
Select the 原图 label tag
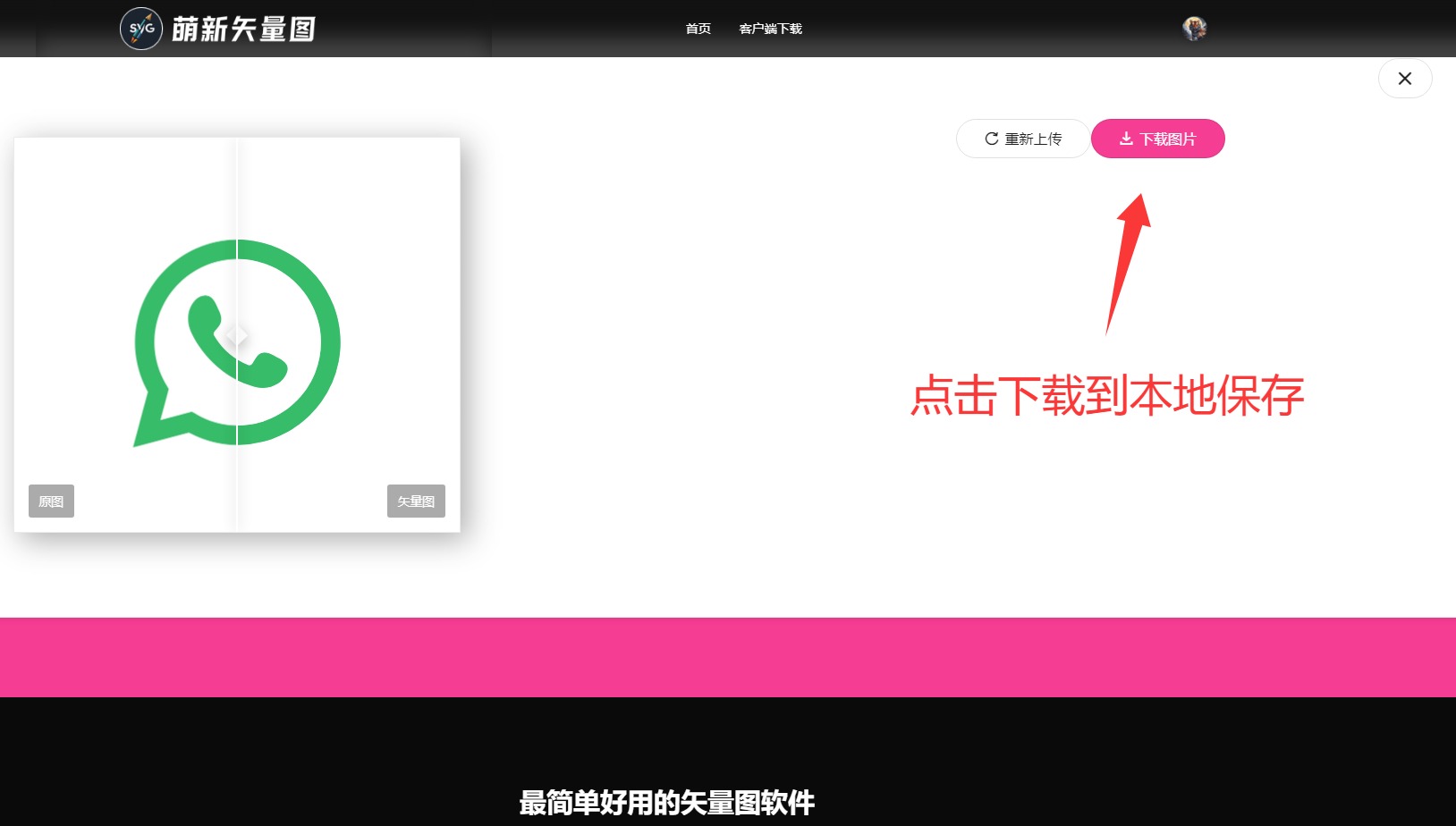coord(51,501)
